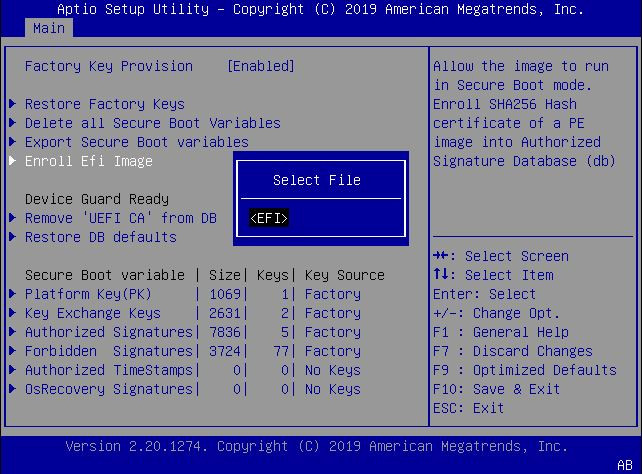Click the F9 : Optimized Defaults hint
Image resolution: width=642 pixels, height=474 pixels.
[525, 370]
